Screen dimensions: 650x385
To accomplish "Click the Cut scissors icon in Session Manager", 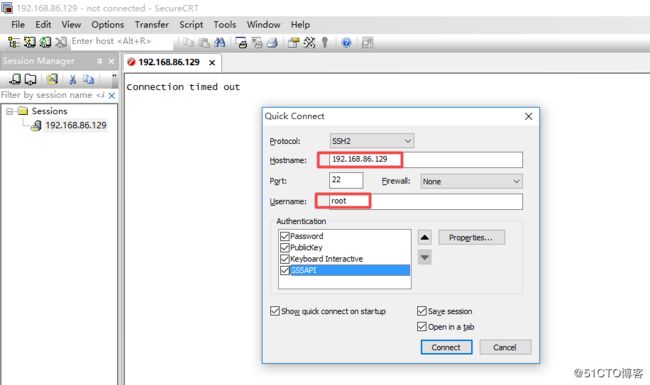I will point(73,79).
